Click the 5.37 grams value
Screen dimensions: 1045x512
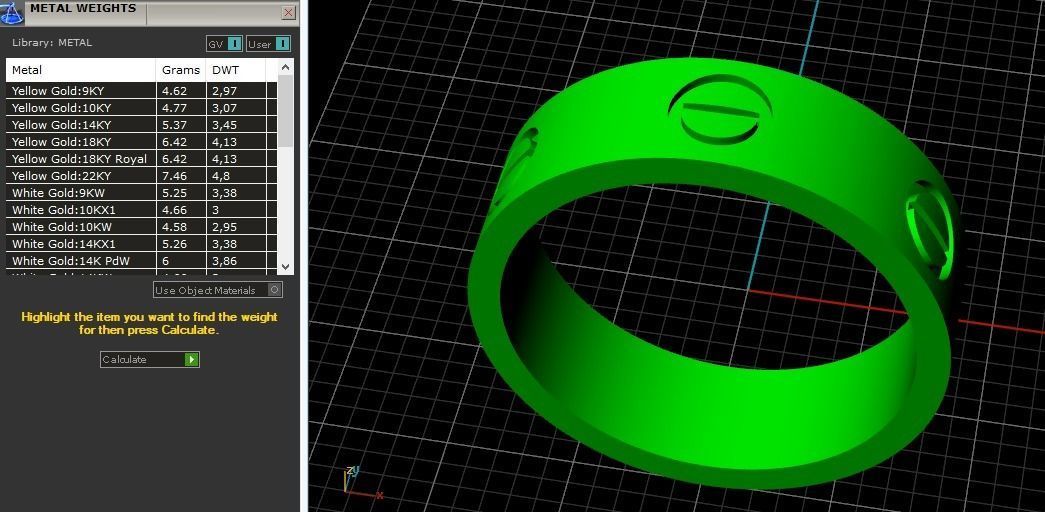coord(175,125)
